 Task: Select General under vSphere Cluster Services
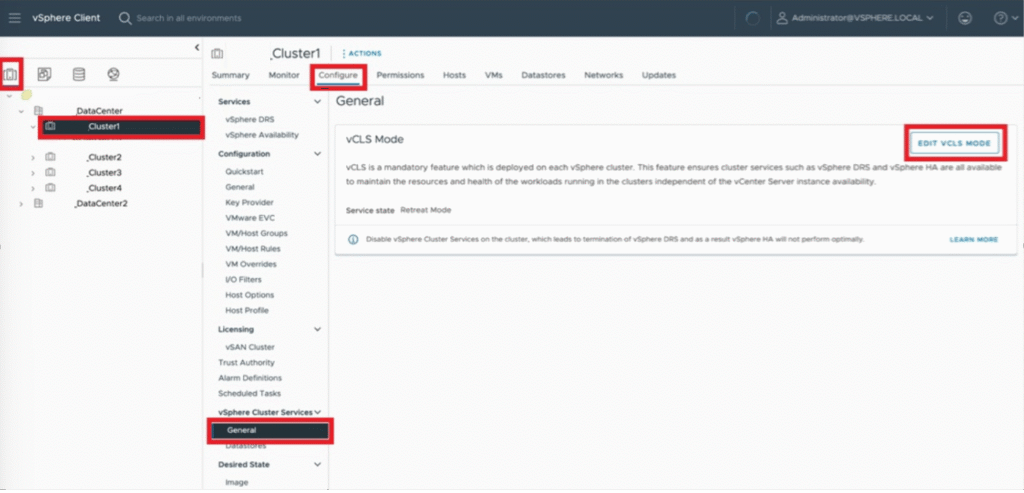point(270,431)
